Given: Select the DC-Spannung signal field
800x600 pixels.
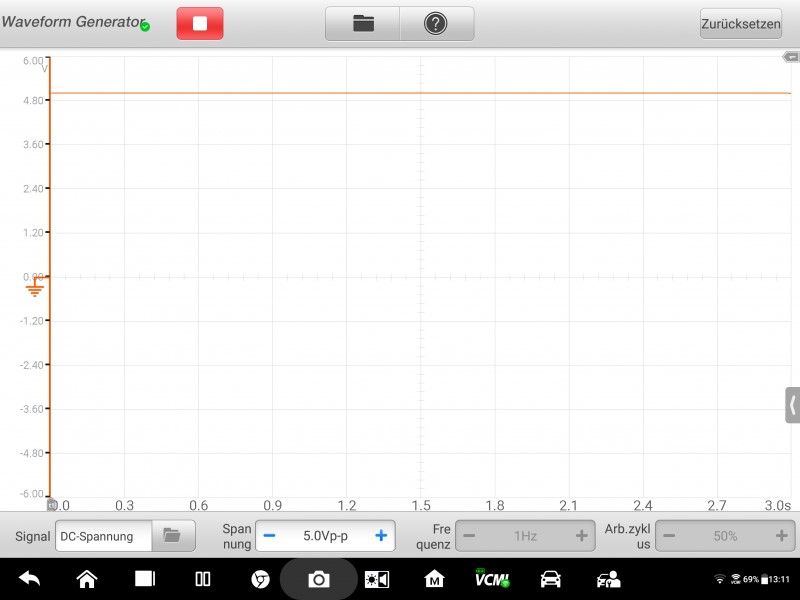Looking at the screenshot, I should click(x=104, y=536).
